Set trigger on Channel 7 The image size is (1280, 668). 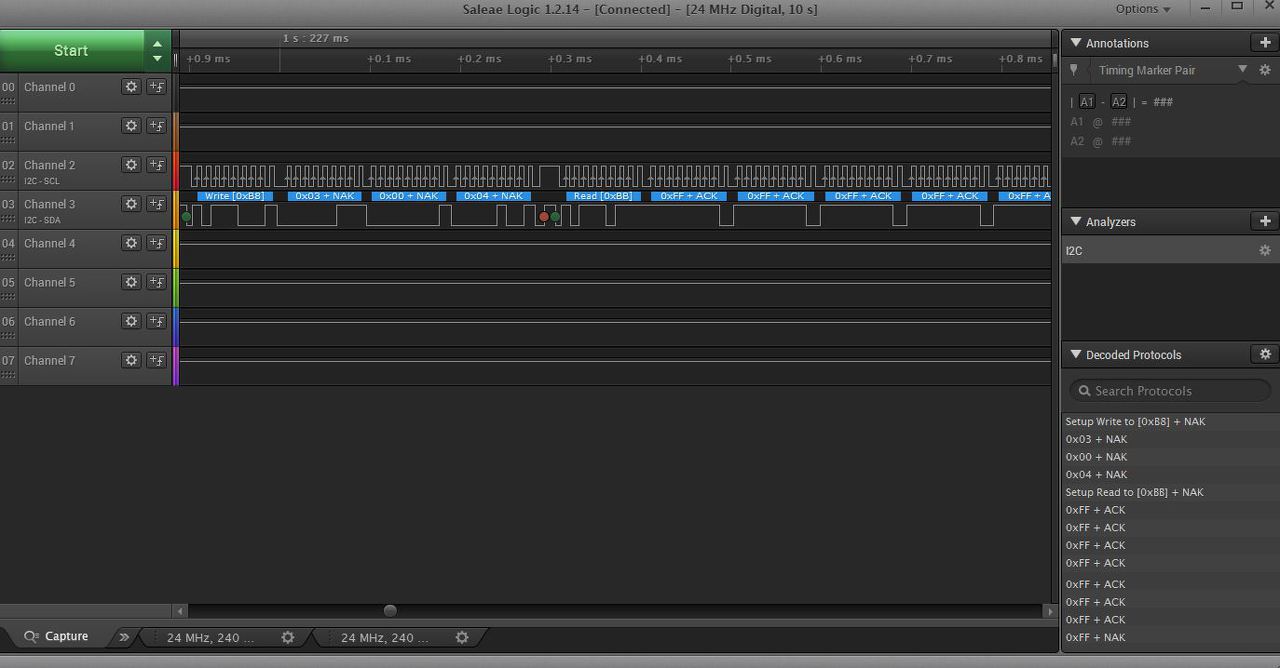tap(156, 360)
